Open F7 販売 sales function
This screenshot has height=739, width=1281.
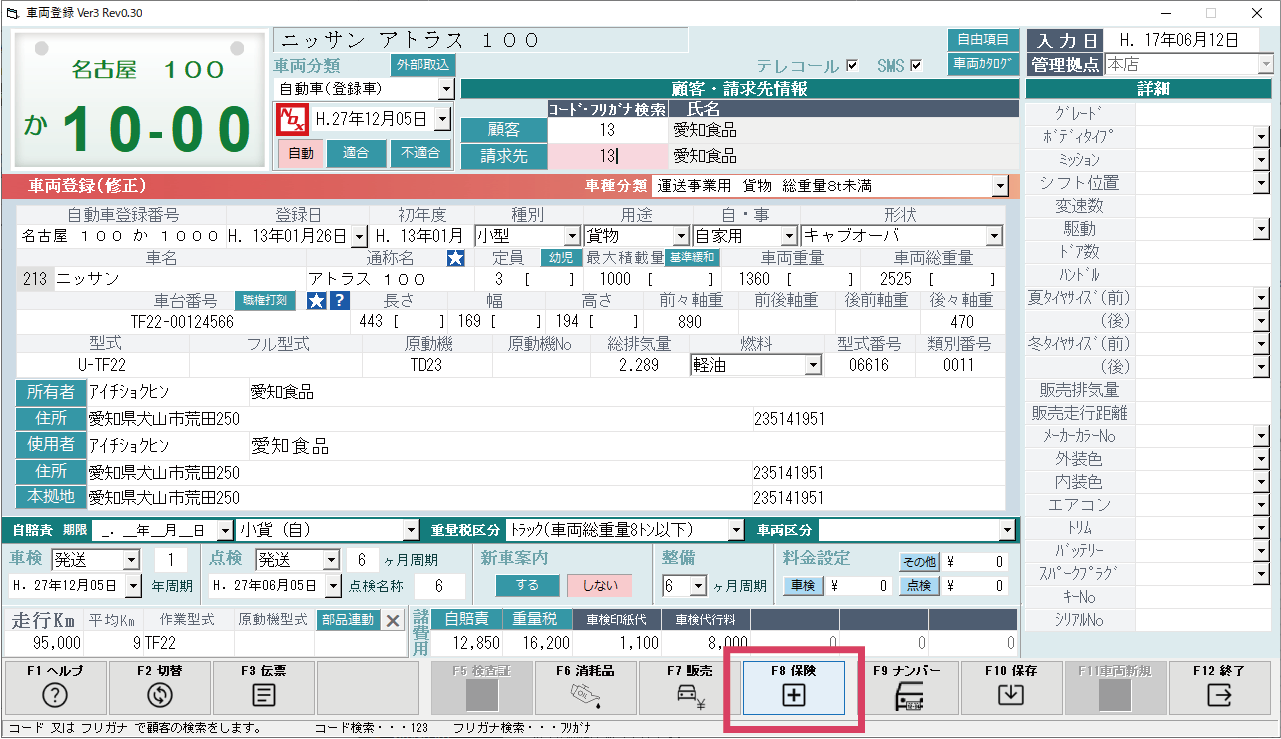(x=688, y=687)
